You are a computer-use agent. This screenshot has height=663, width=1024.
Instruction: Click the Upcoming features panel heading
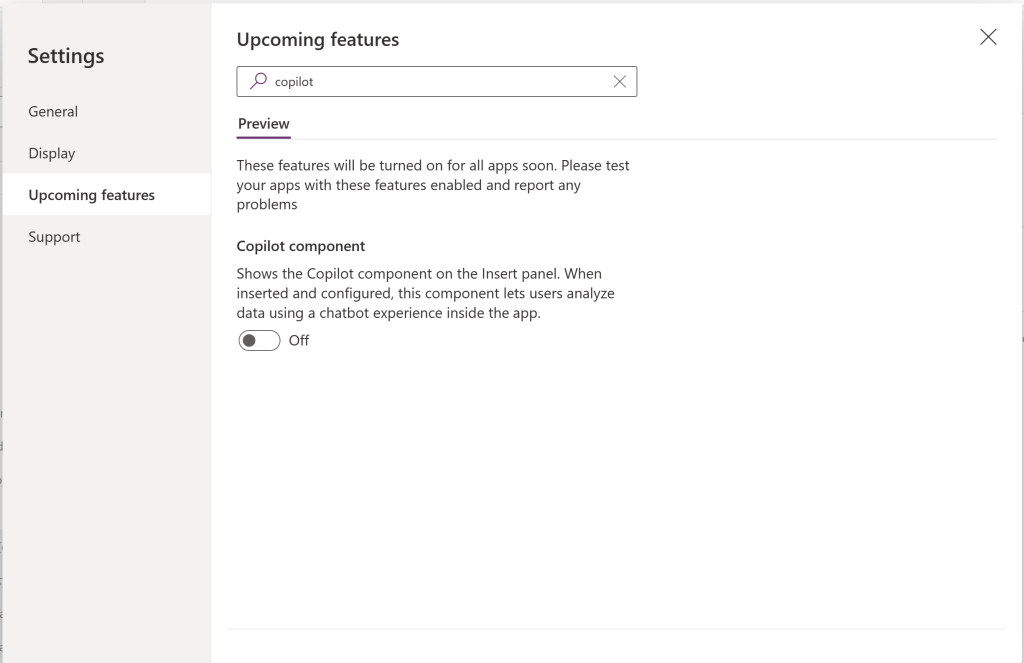[x=318, y=40]
